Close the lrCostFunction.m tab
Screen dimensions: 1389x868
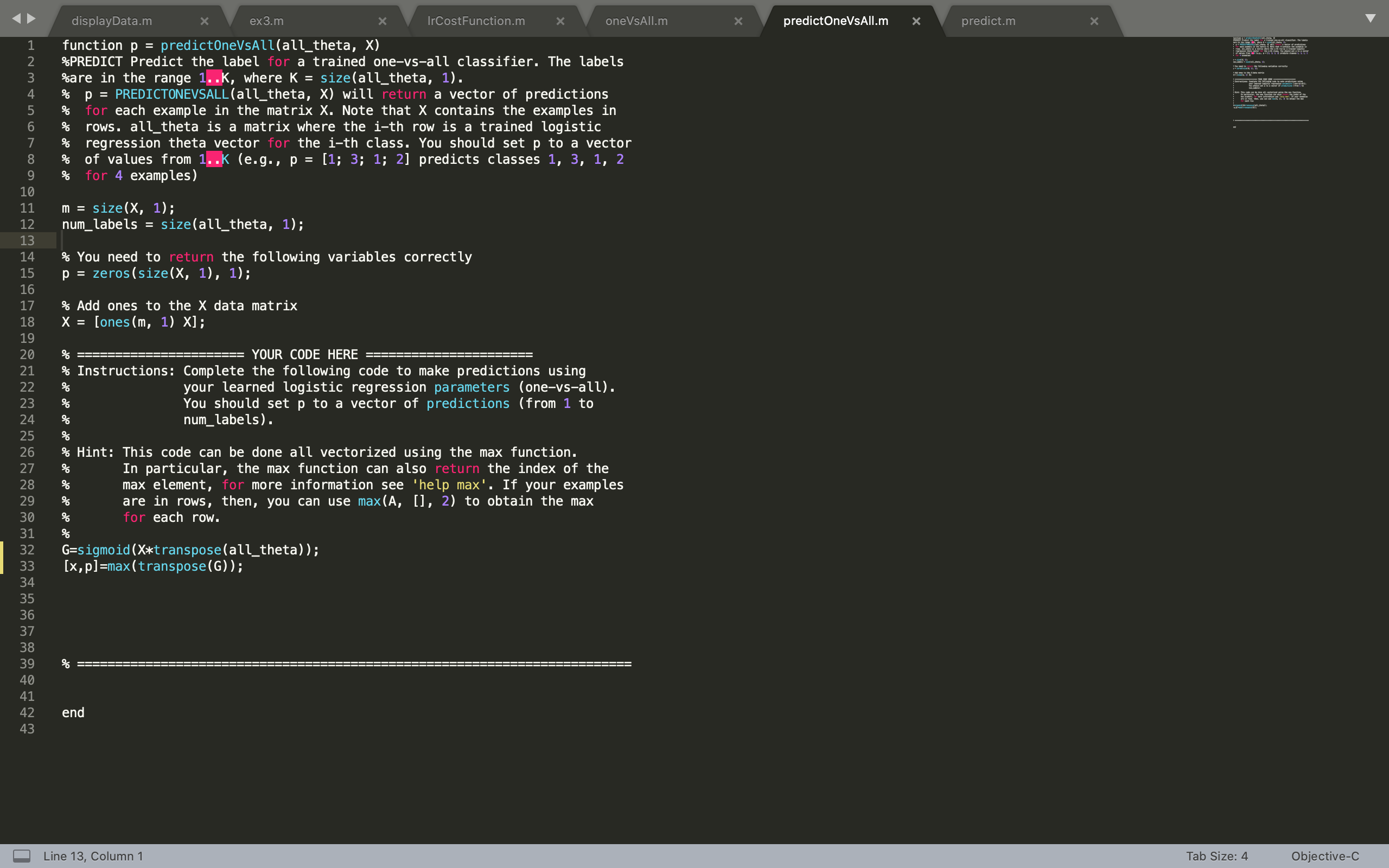pyautogui.click(x=560, y=21)
